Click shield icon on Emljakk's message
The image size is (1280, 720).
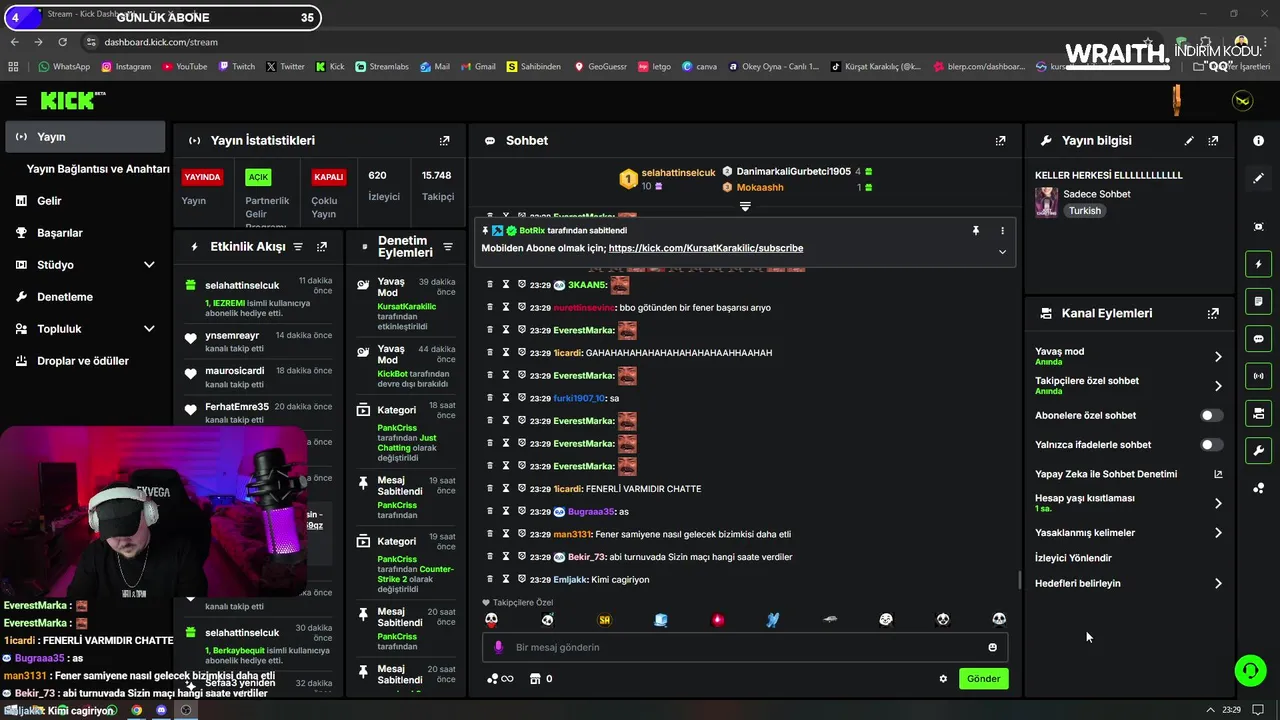pos(522,579)
